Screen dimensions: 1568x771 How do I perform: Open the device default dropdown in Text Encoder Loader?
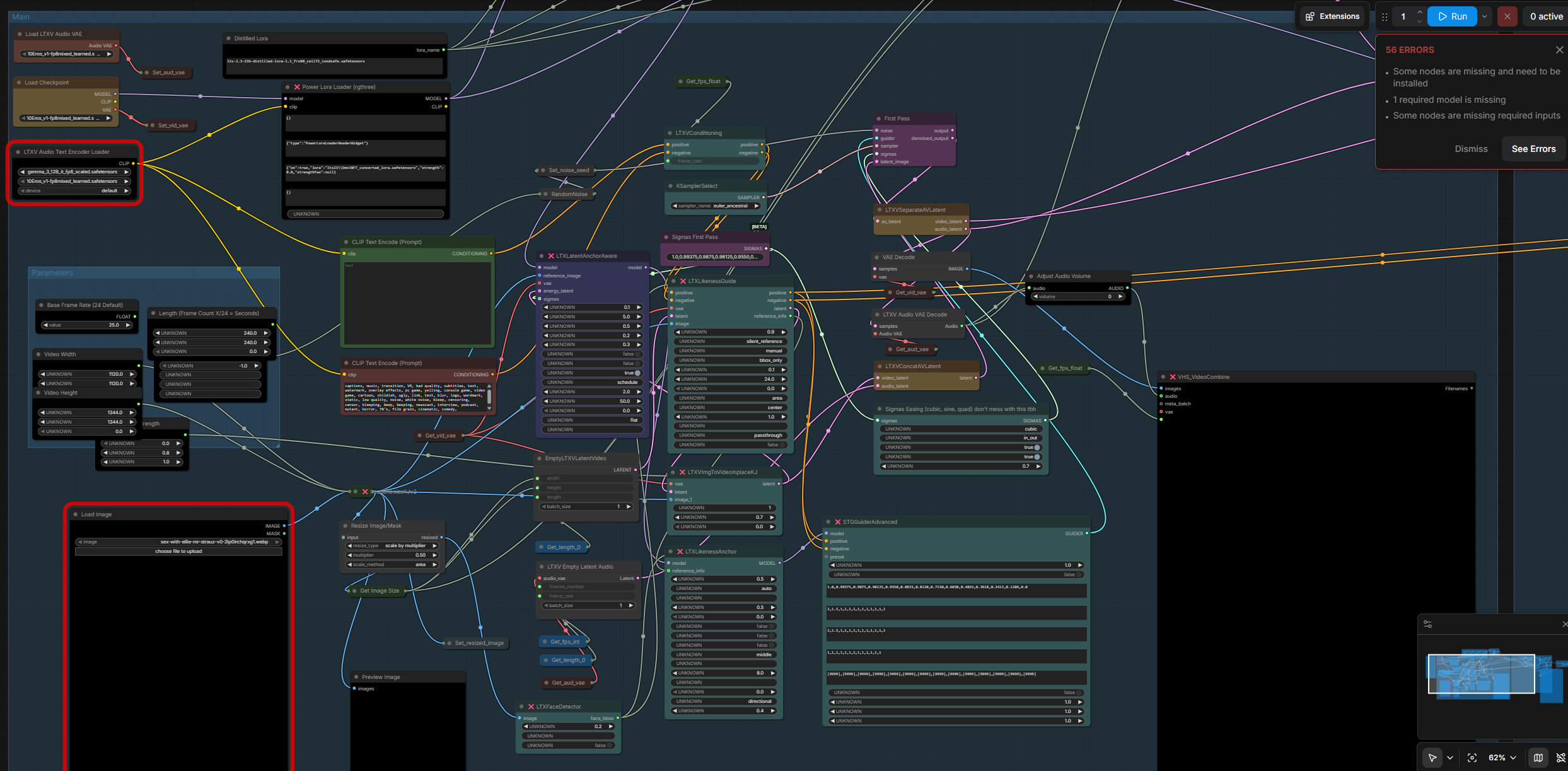74,191
